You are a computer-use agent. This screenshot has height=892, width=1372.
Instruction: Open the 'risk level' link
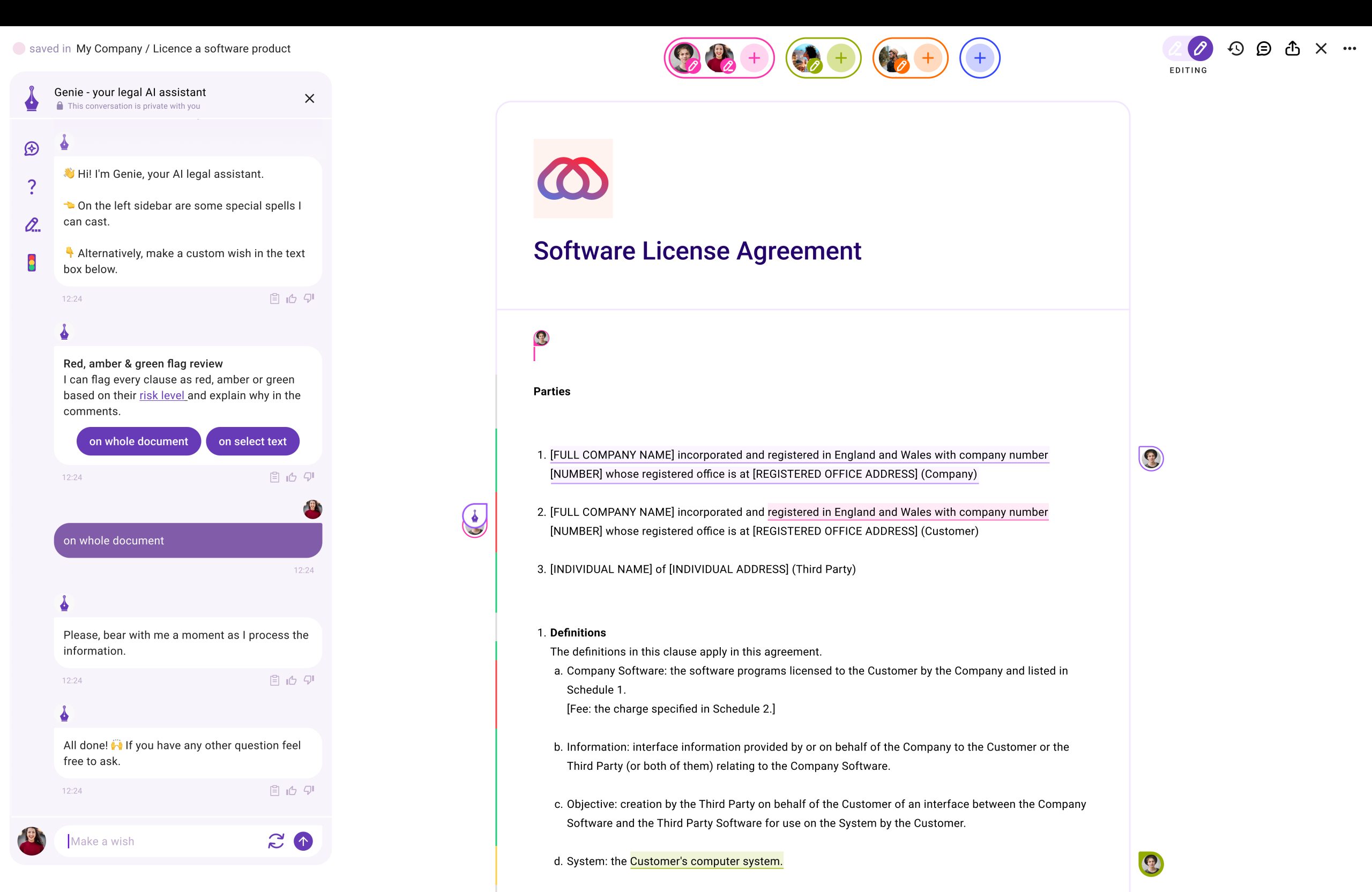click(x=162, y=395)
